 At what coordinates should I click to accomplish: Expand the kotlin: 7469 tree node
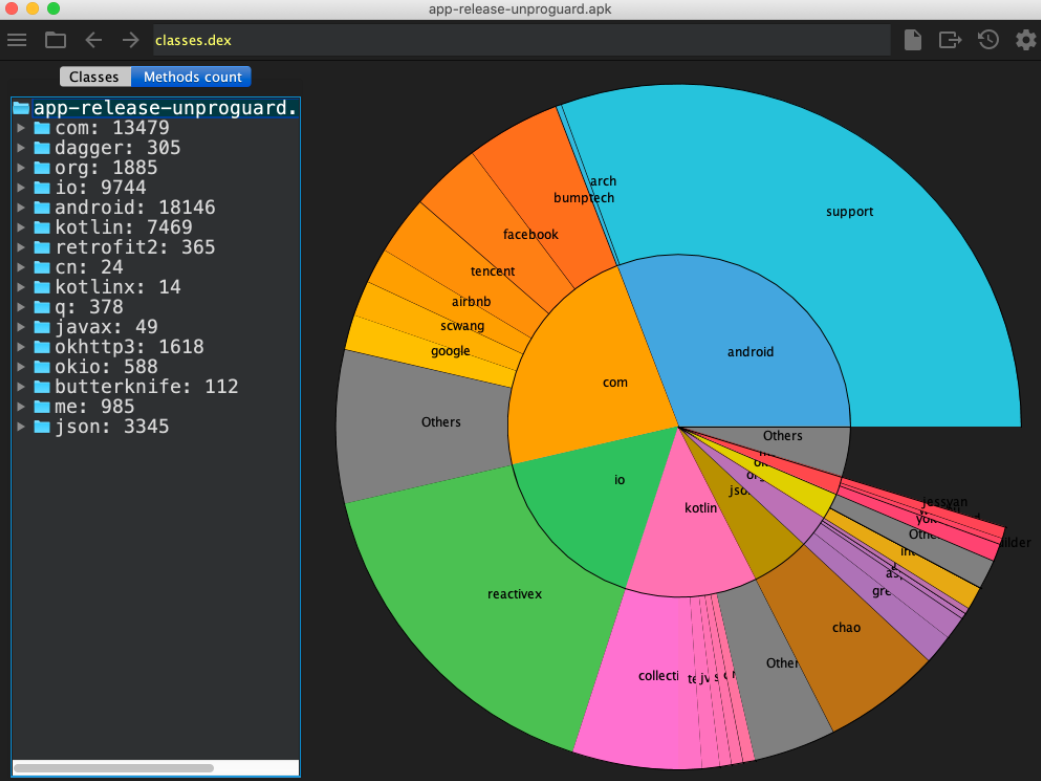point(21,227)
